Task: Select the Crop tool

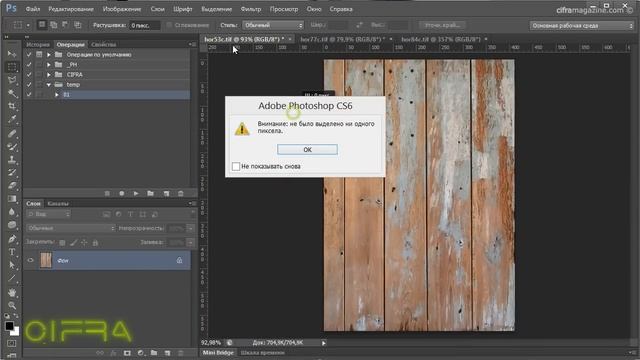Action: tap(12, 106)
